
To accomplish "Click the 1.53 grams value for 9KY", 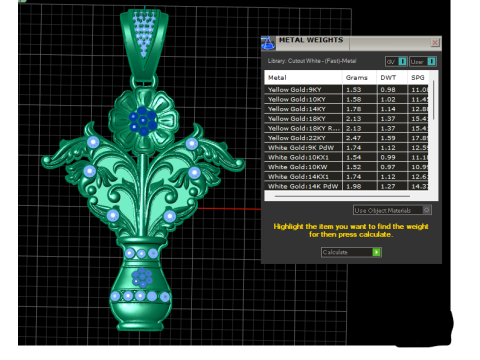I will 354,90.
